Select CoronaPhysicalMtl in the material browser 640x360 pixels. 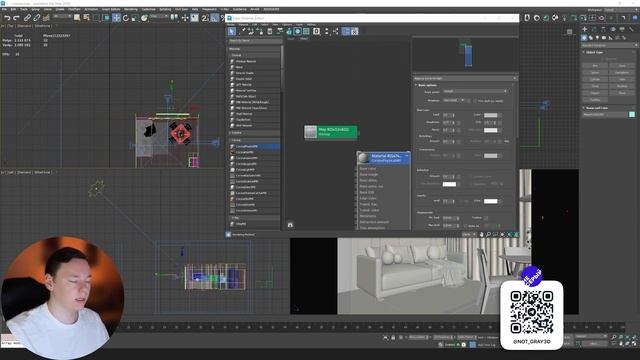pos(254,146)
